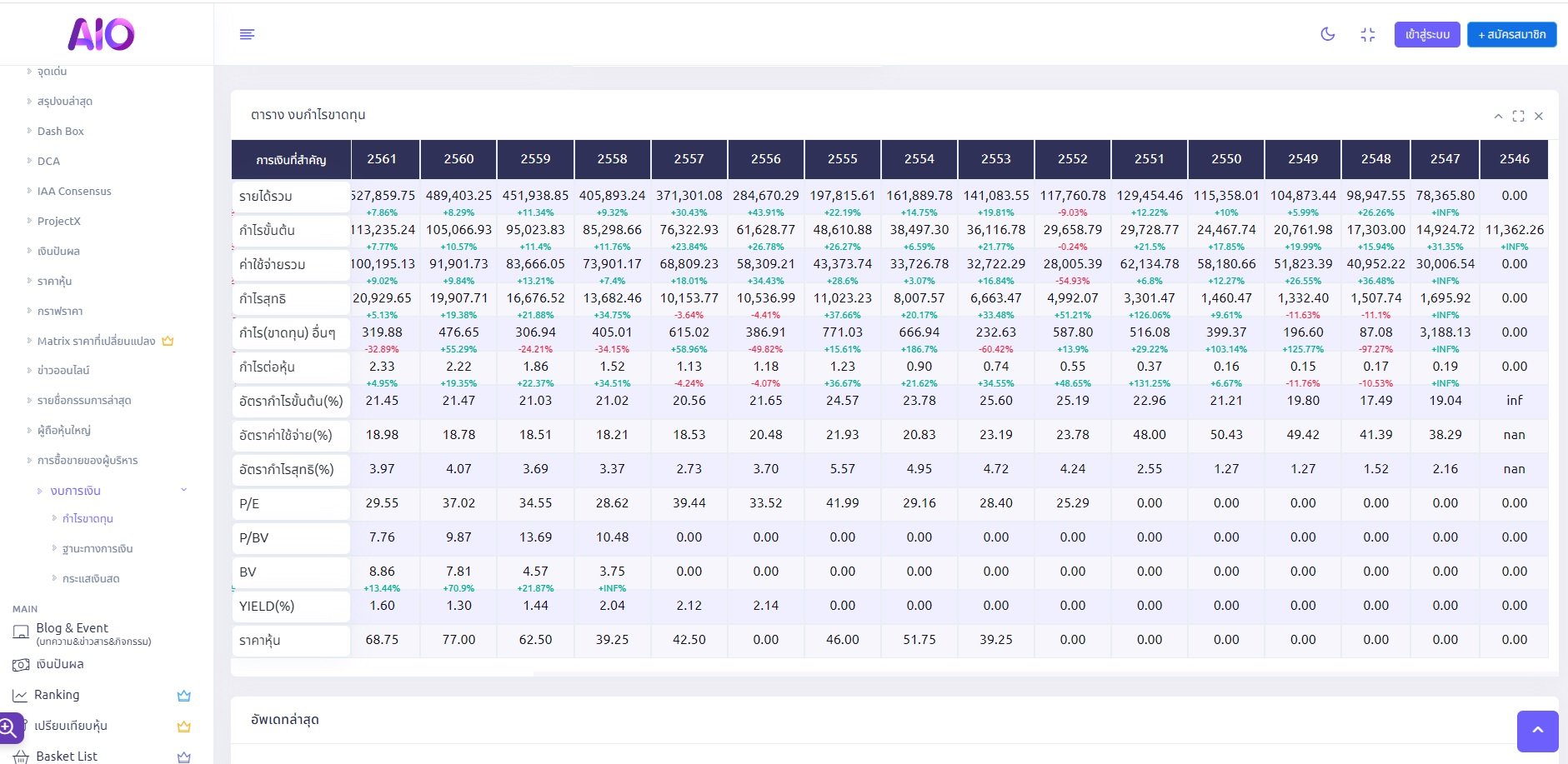This screenshot has height=764, width=1568.
Task: Open the ผู้ถือหุ้นใหญ่ sidebar item
Action: click(x=64, y=430)
